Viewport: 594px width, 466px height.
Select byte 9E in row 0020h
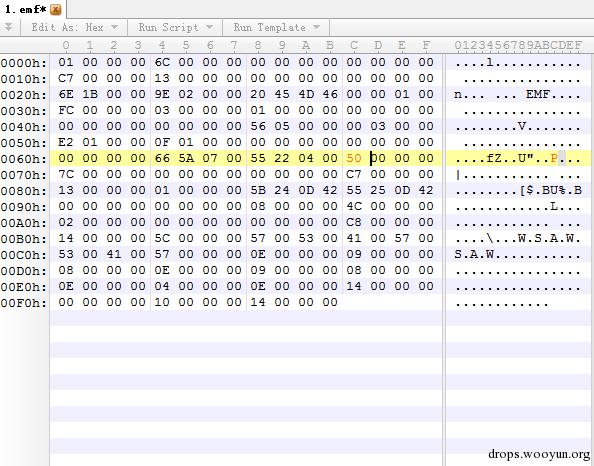click(162, 94)
